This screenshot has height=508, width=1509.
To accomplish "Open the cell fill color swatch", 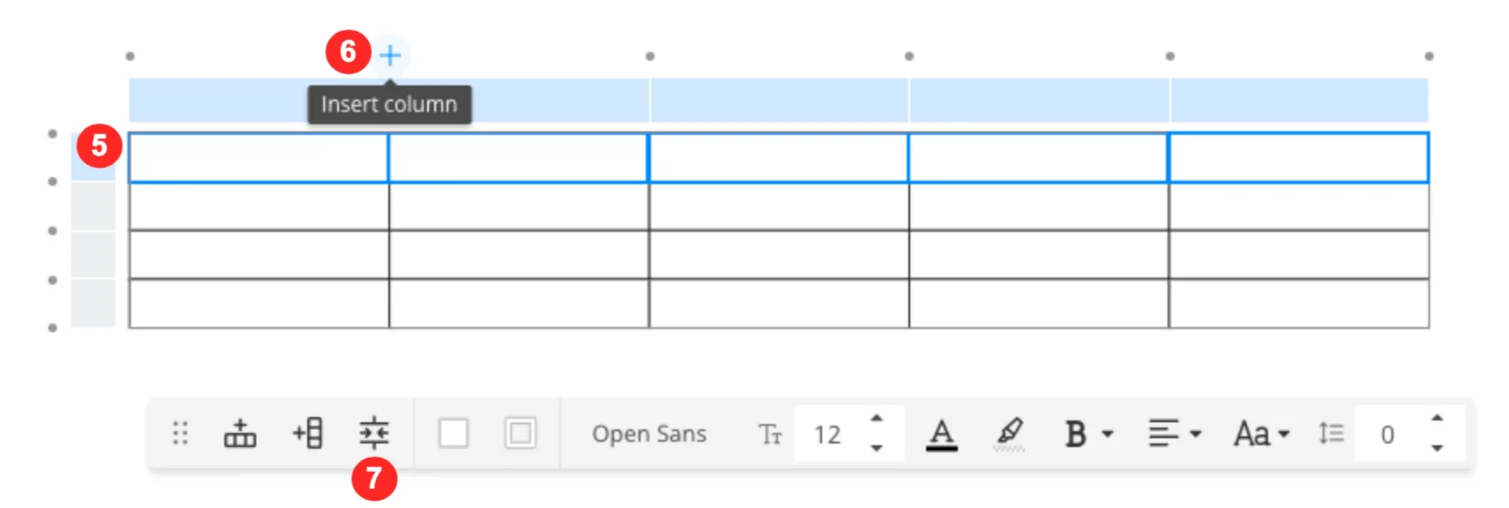I will 453,434.
